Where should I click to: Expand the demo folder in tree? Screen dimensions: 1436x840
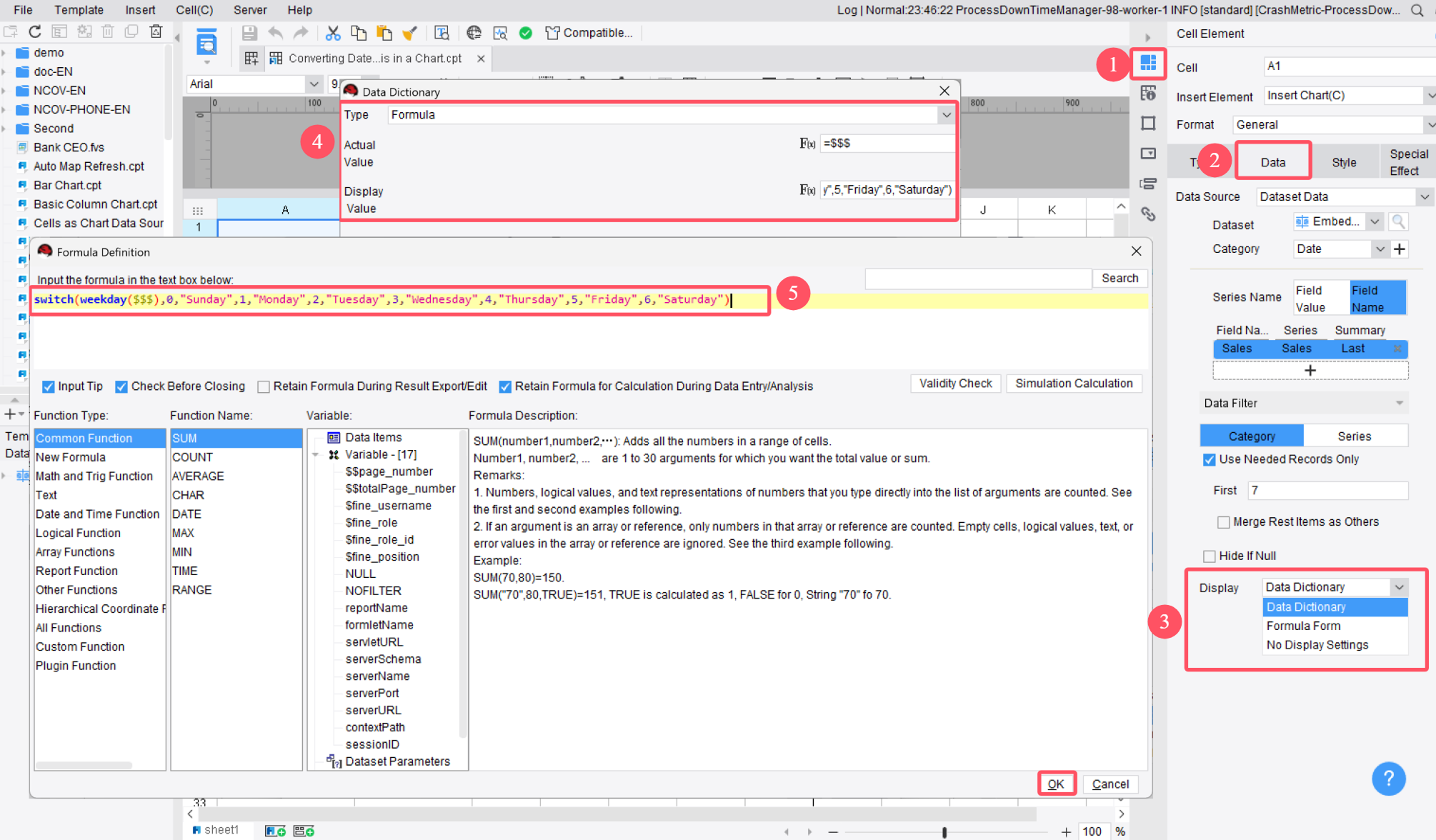point(4,53)
